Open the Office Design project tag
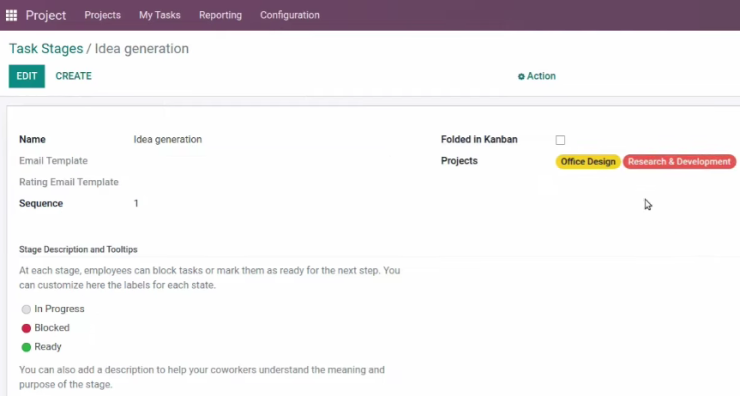740x396 pixels. pos(588,161)
